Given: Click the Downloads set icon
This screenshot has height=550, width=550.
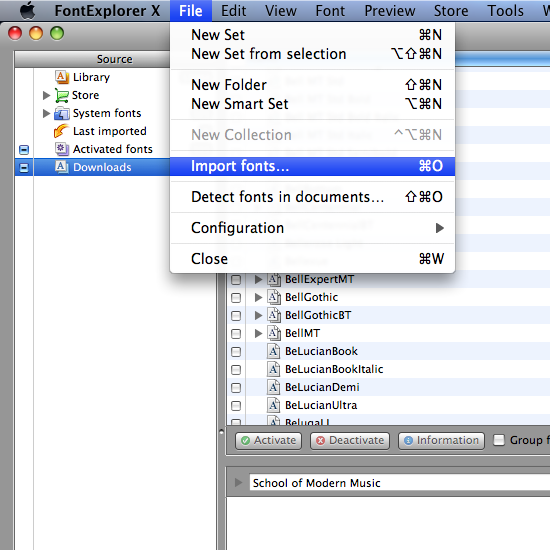Looking at the screenshot, I should tap(61, 167).
